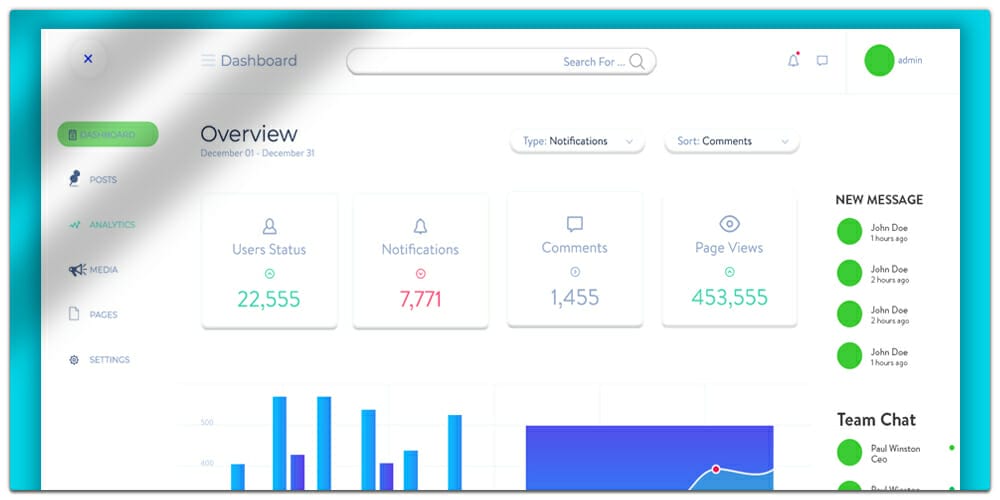1000x500 pixels.
Task: Open the Posts sidebar menu item
Action: (x=93, y=179)
